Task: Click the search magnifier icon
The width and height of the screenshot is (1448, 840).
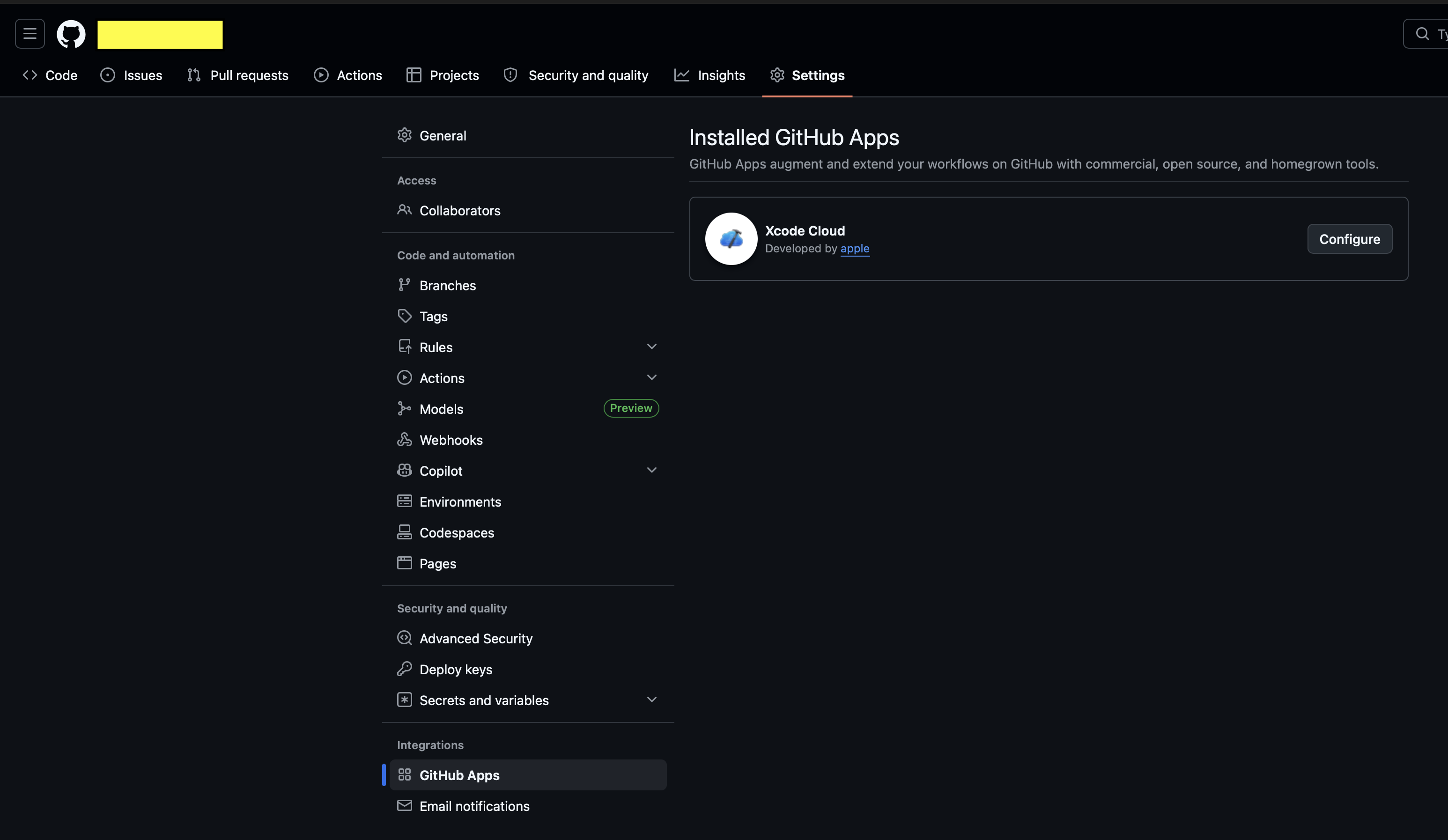Action: click(1422, 34)
